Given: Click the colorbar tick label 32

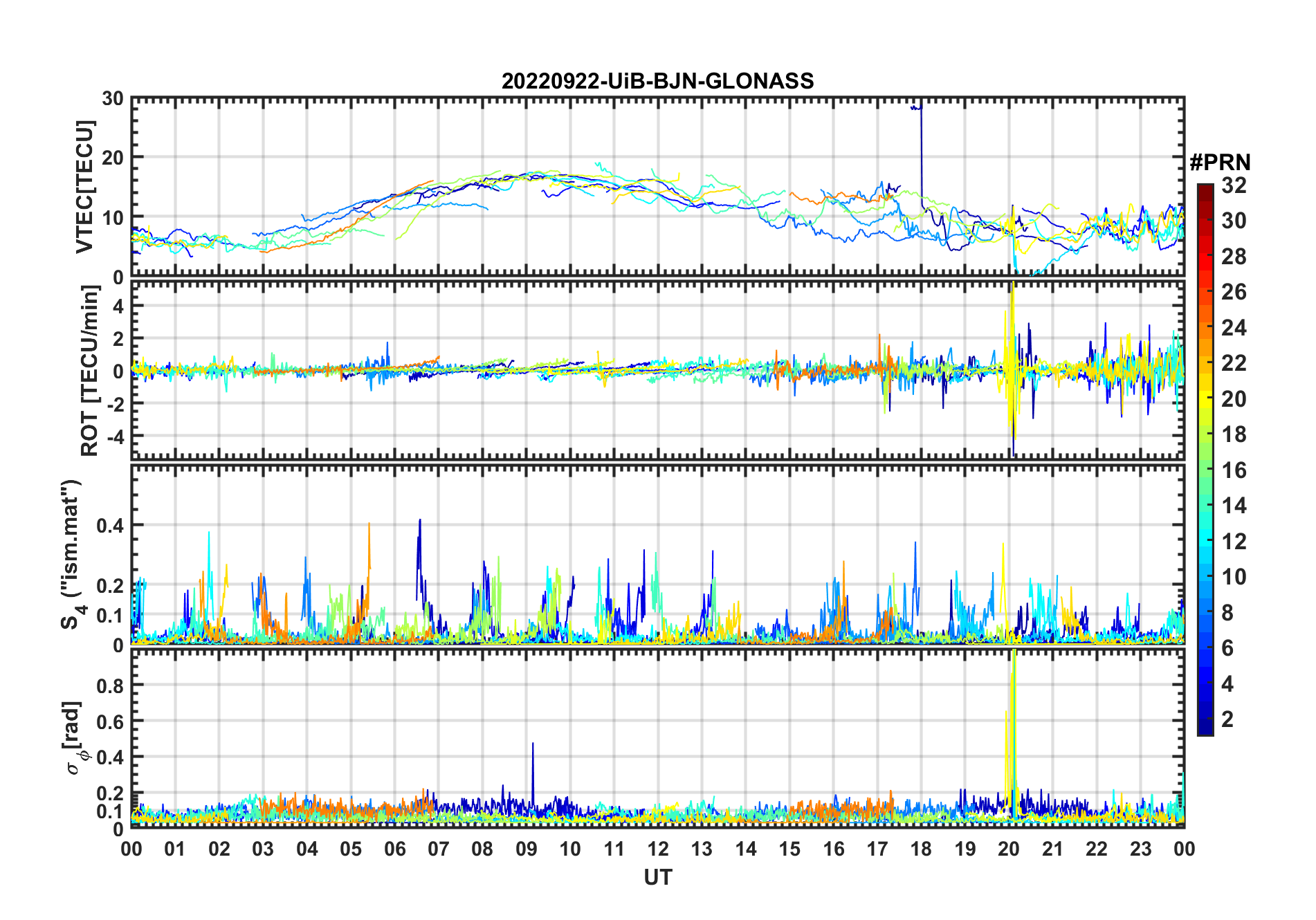Looking at the screenshot, I should (x=1234, y=185).
